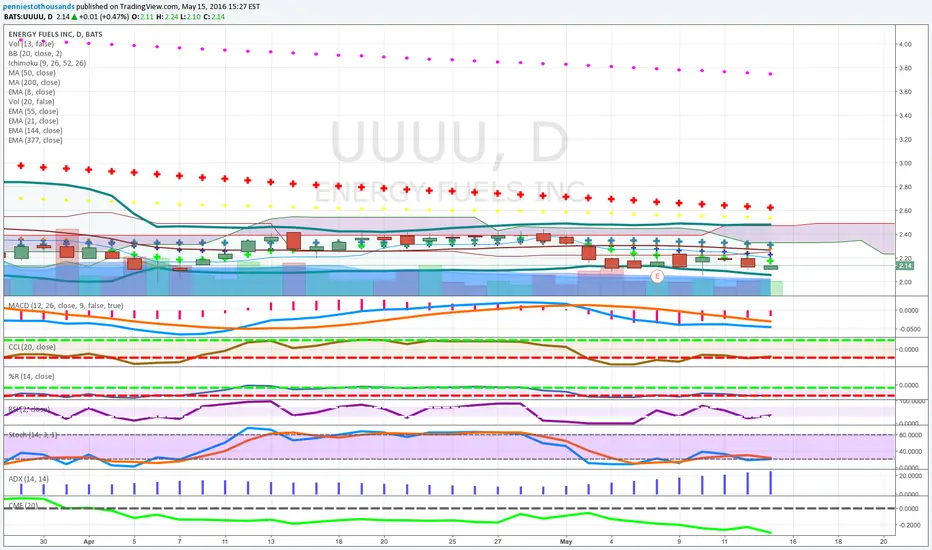This screenshot has width=932, height=550.
Task: Click the green up-arrow next to +0.01
Action: [x=74, y=17]
